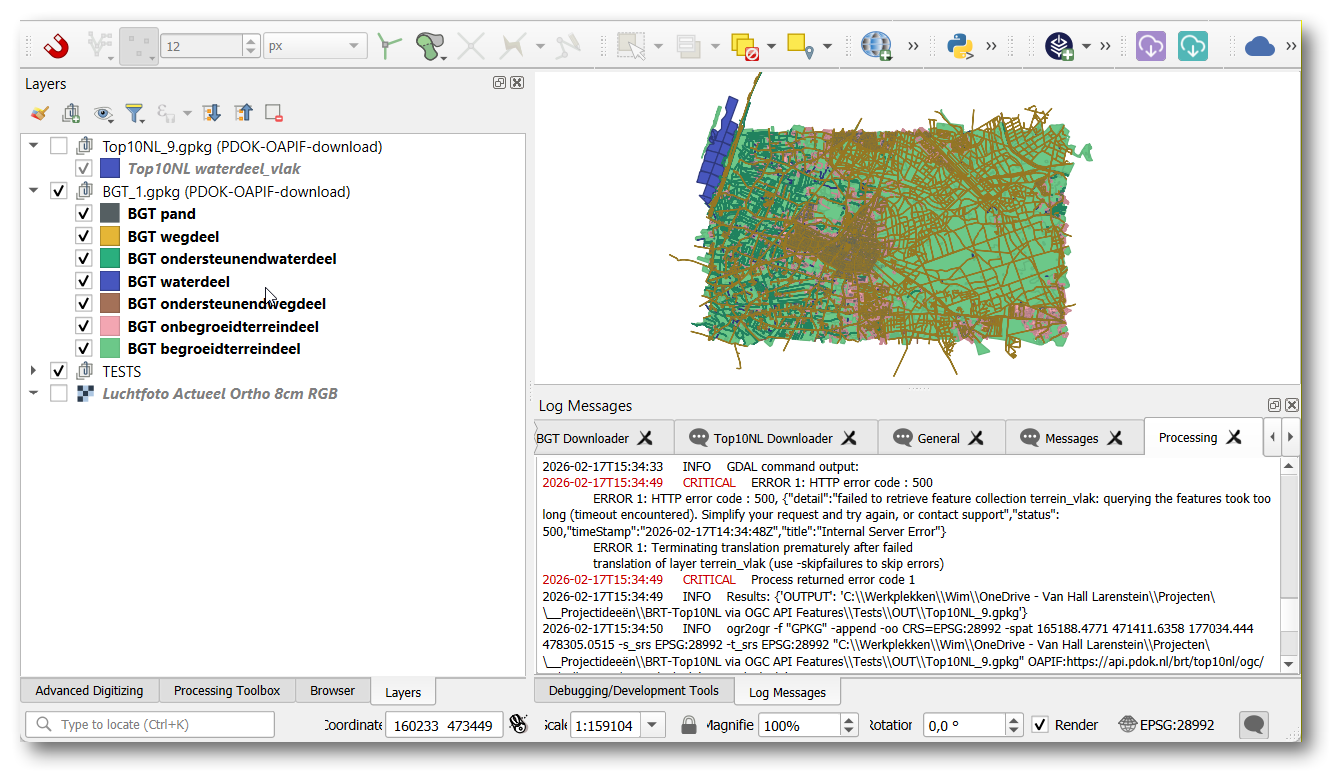Click the Type to locate search field

150,725
